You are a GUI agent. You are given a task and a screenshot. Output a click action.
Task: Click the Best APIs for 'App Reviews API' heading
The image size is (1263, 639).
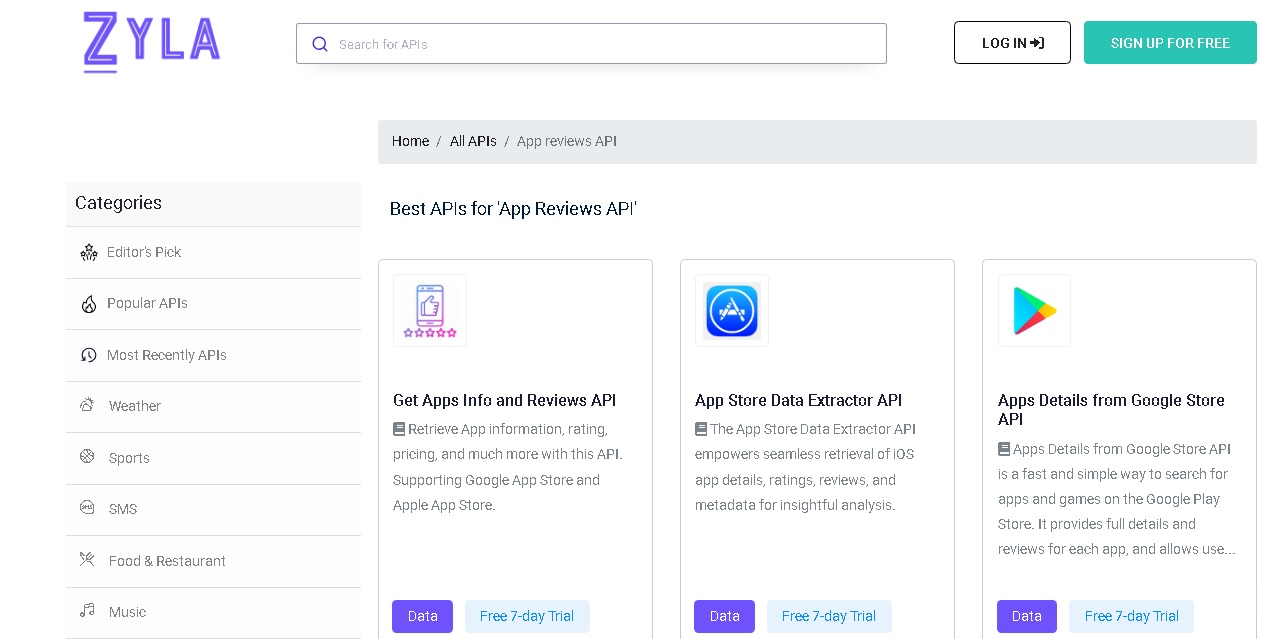[x=513, y=209]
